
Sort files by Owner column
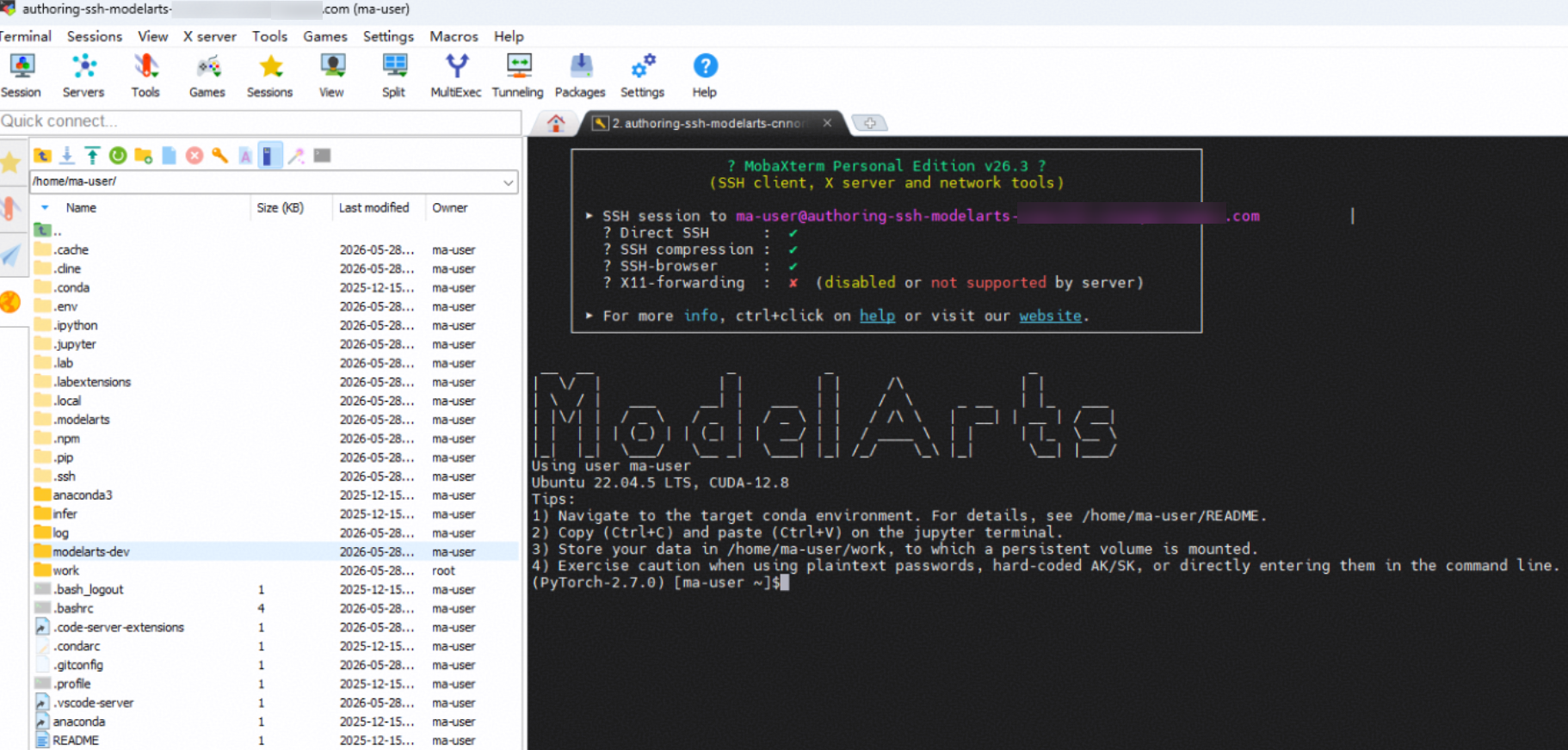tap(449, 207)
